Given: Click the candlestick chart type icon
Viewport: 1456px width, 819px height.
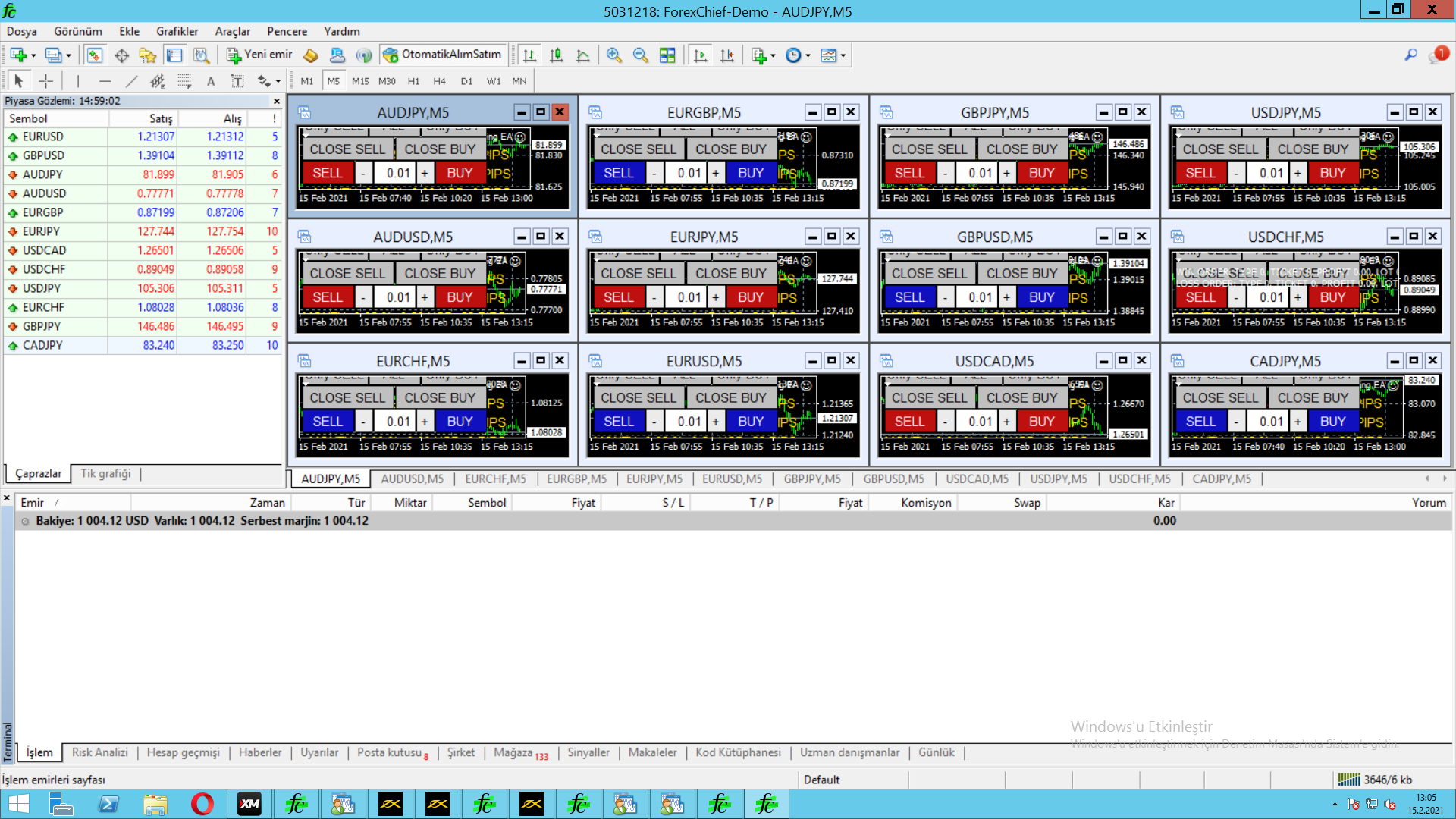Looking at the screenshot, I should pos(556,55).
